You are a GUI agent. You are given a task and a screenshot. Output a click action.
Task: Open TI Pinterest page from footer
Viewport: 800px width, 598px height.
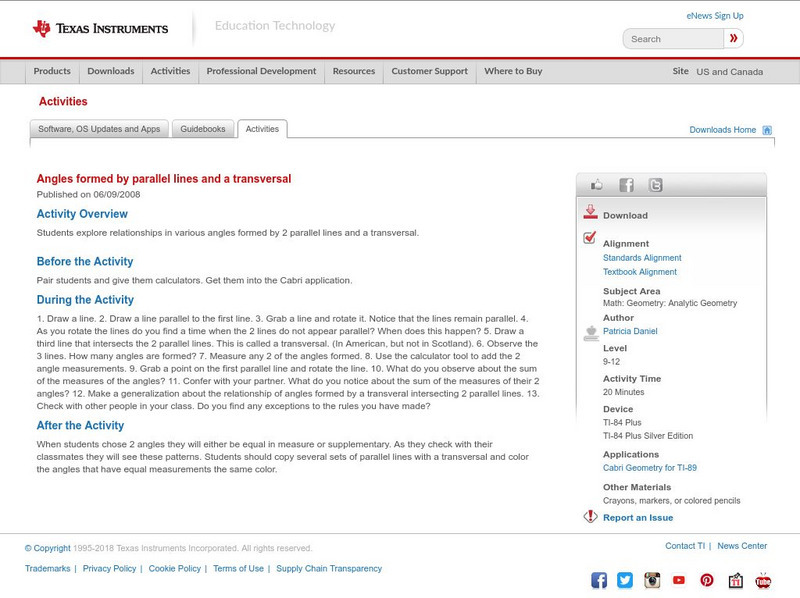[x=707, y=580]
